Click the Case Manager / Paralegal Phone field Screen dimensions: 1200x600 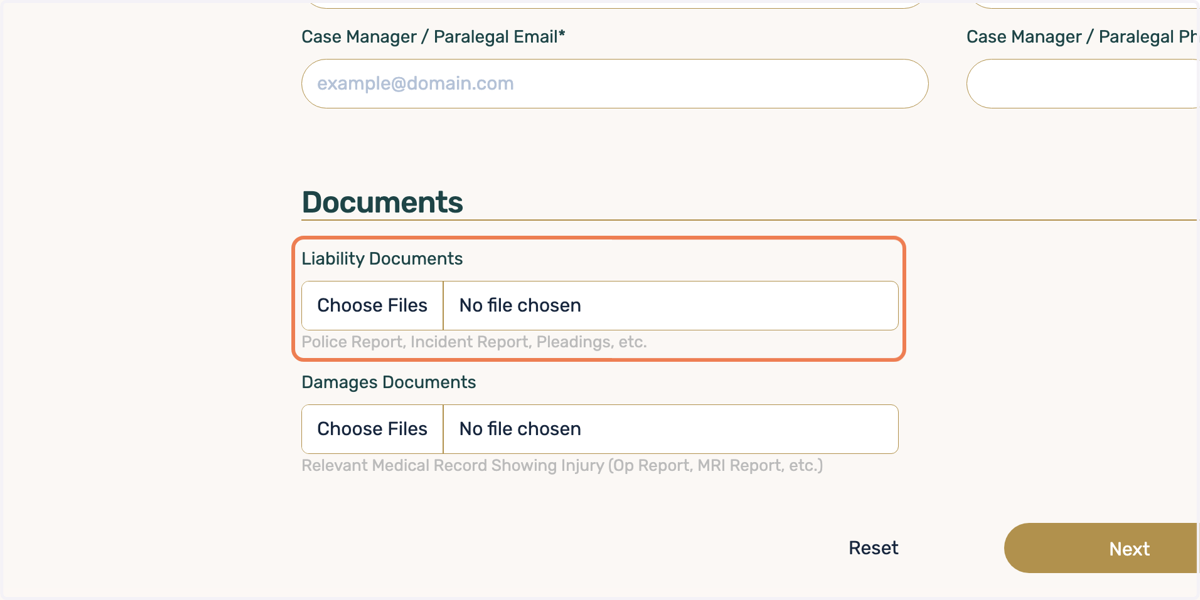click(1083, 84)
